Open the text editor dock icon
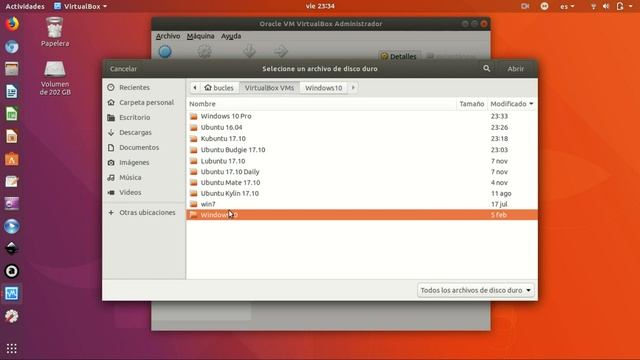Viewport: 640px width, 360px height. (12, 181)
